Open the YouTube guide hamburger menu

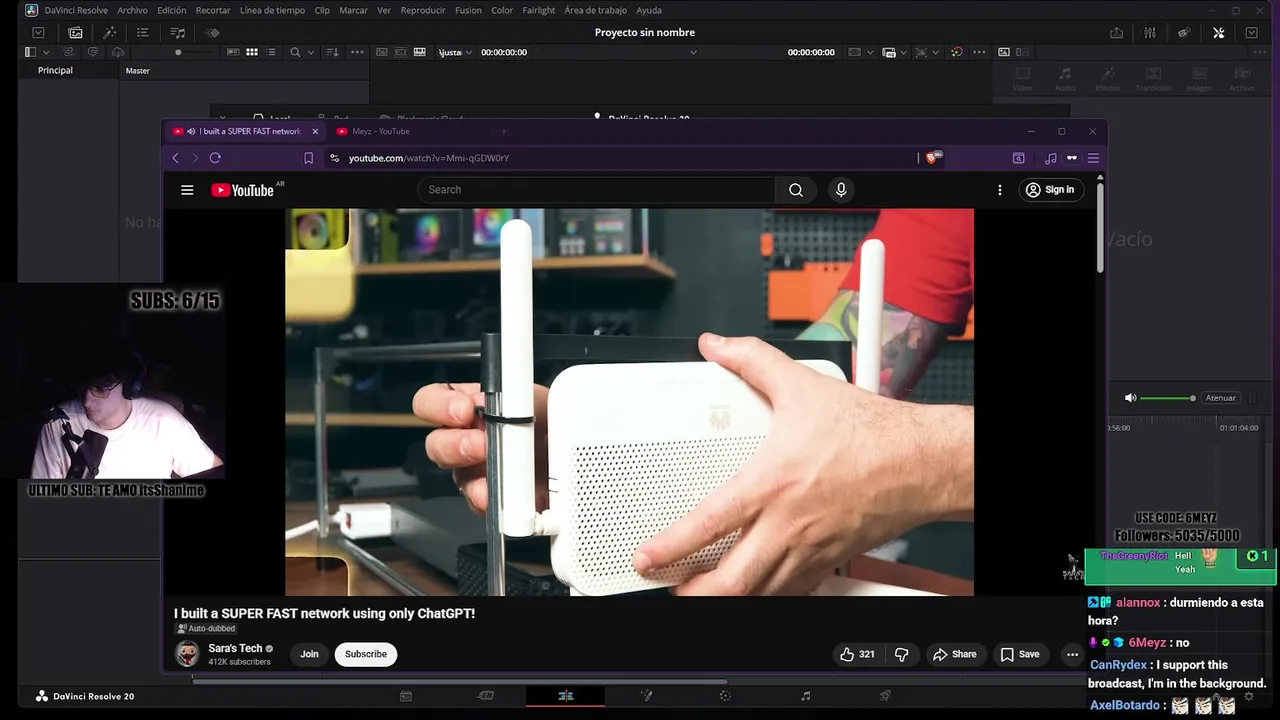point(187,190)
